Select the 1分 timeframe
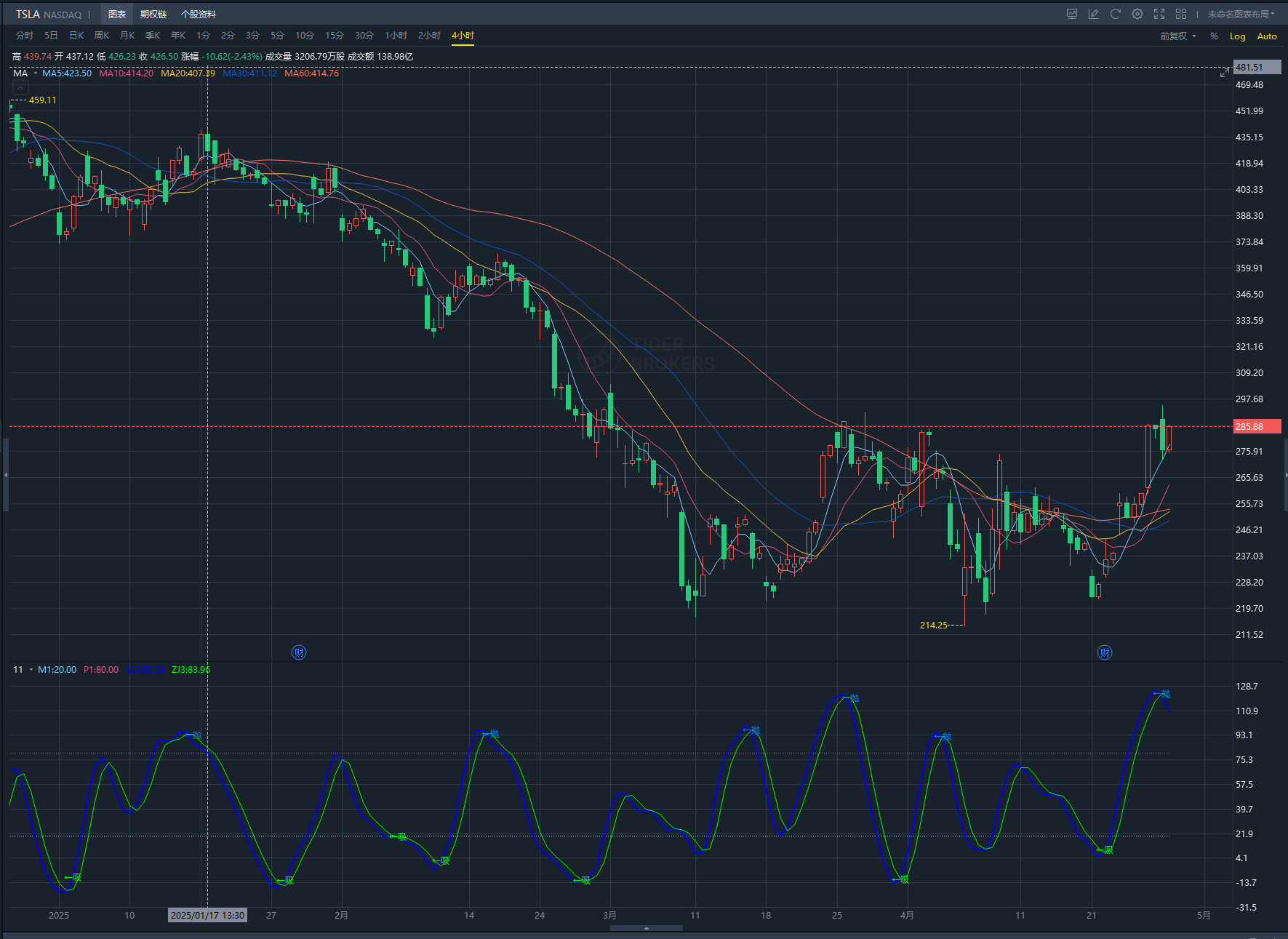The image size is (1288, 939). pos(203,36)
